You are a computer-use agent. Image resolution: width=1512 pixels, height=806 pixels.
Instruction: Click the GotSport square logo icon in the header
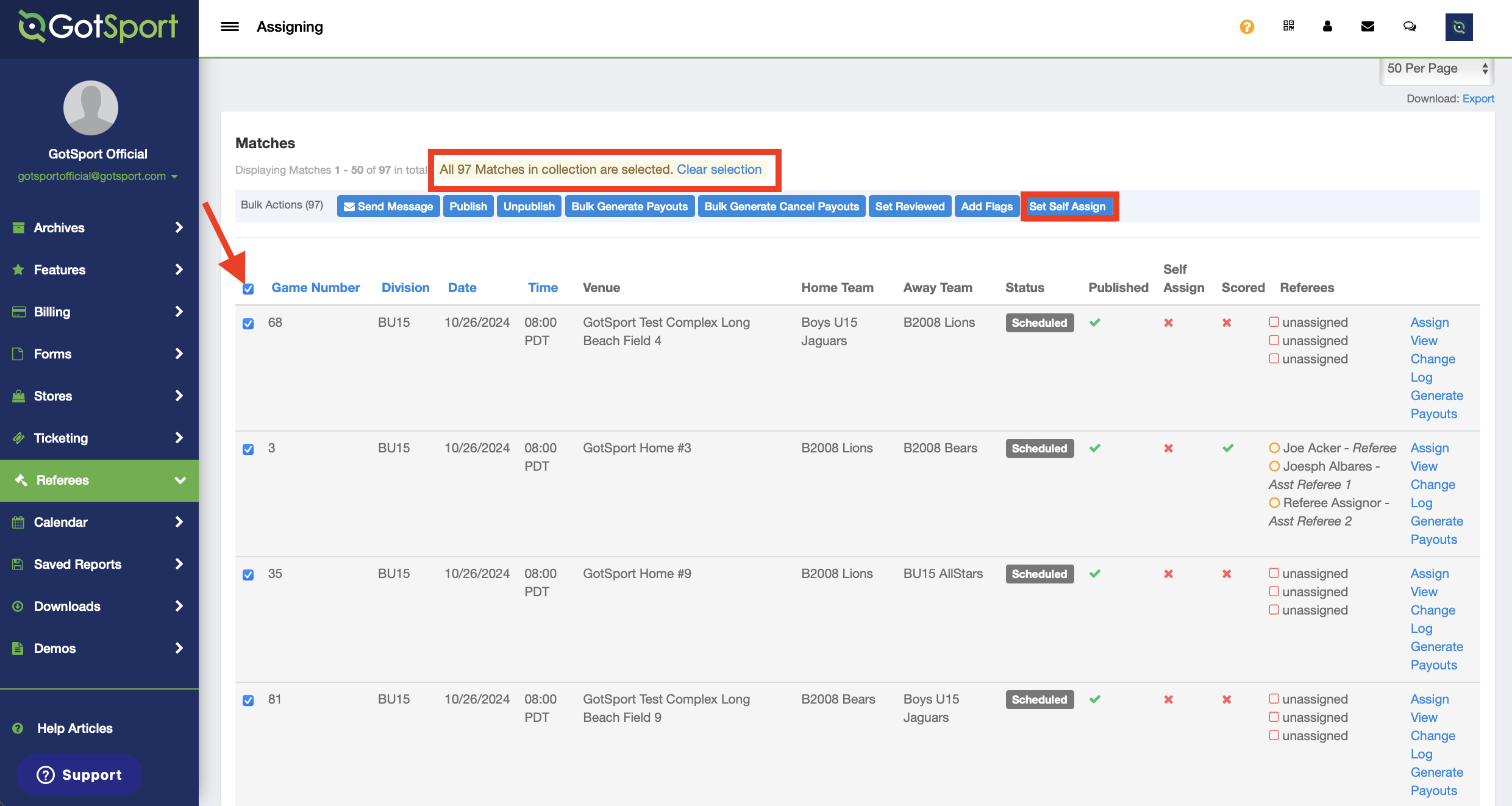pos(1459,27)
